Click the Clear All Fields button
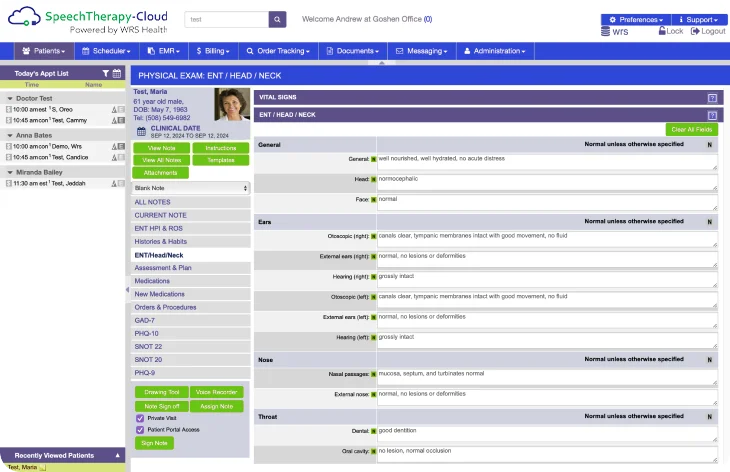This screenshot has width=730, height=472. tap(691, 129)
